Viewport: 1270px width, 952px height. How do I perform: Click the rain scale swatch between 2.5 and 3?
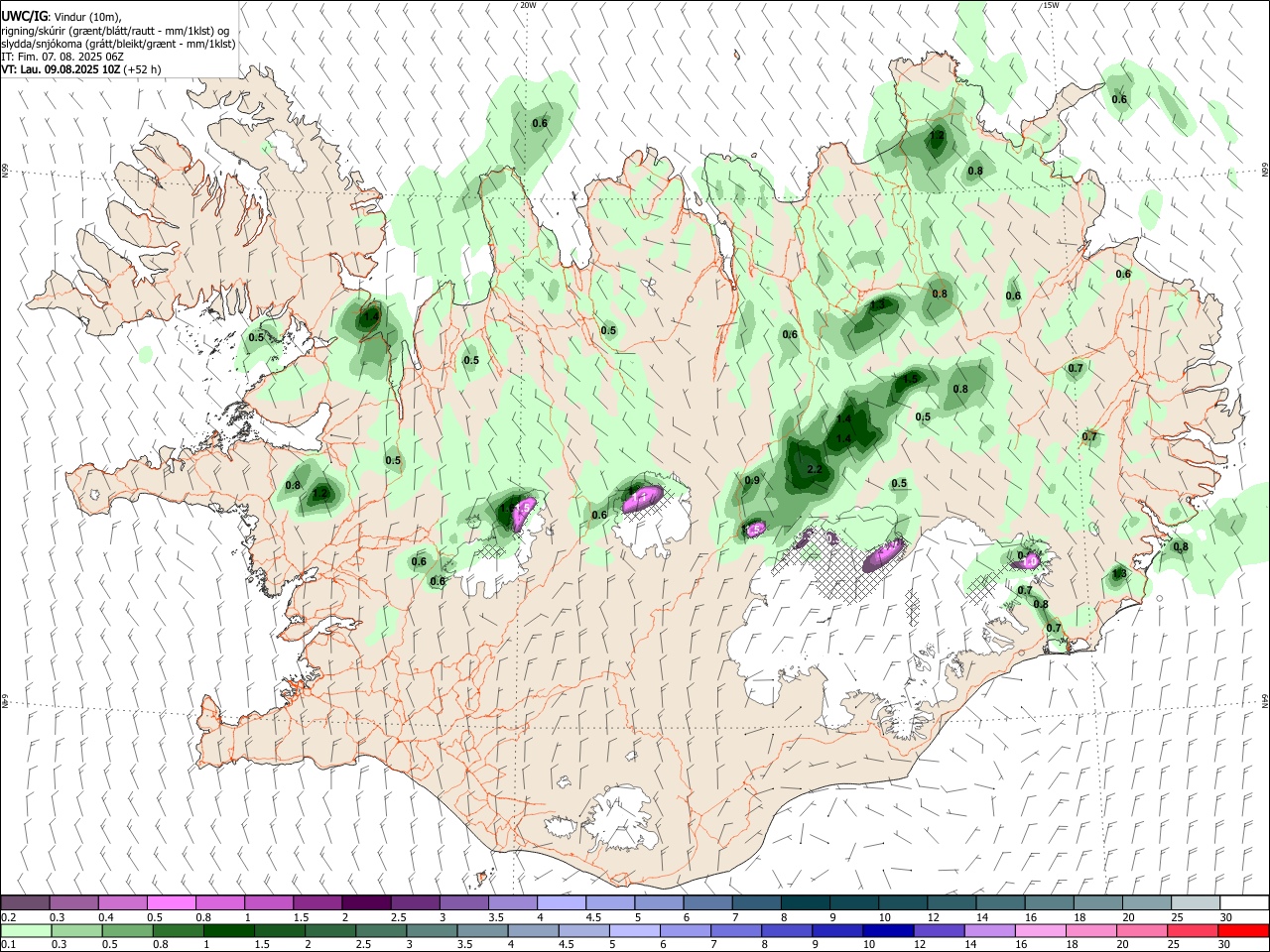[x=380, y=931]
